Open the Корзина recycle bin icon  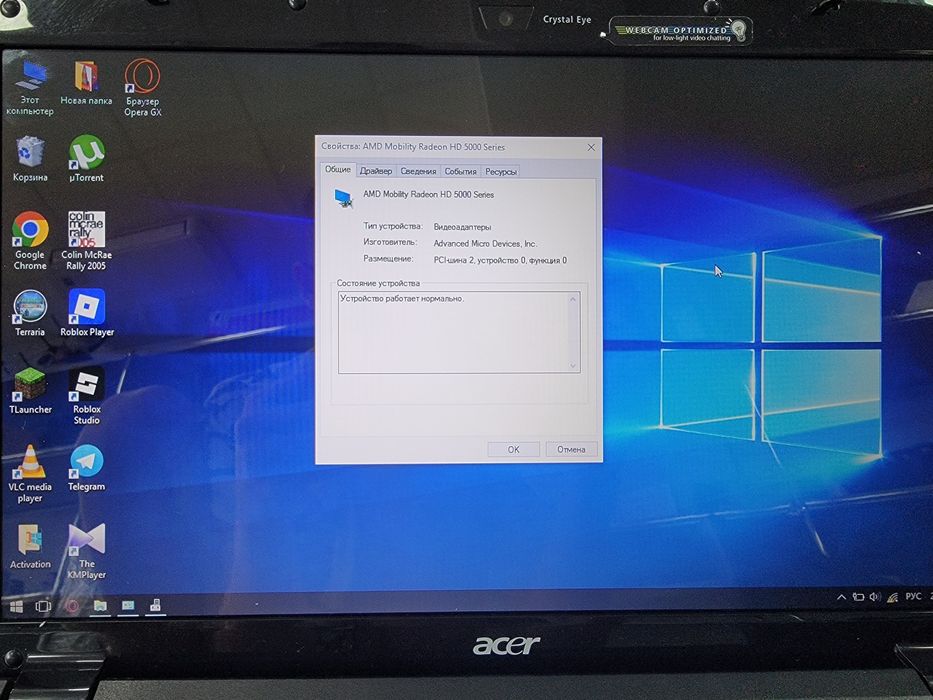(30, 158)
